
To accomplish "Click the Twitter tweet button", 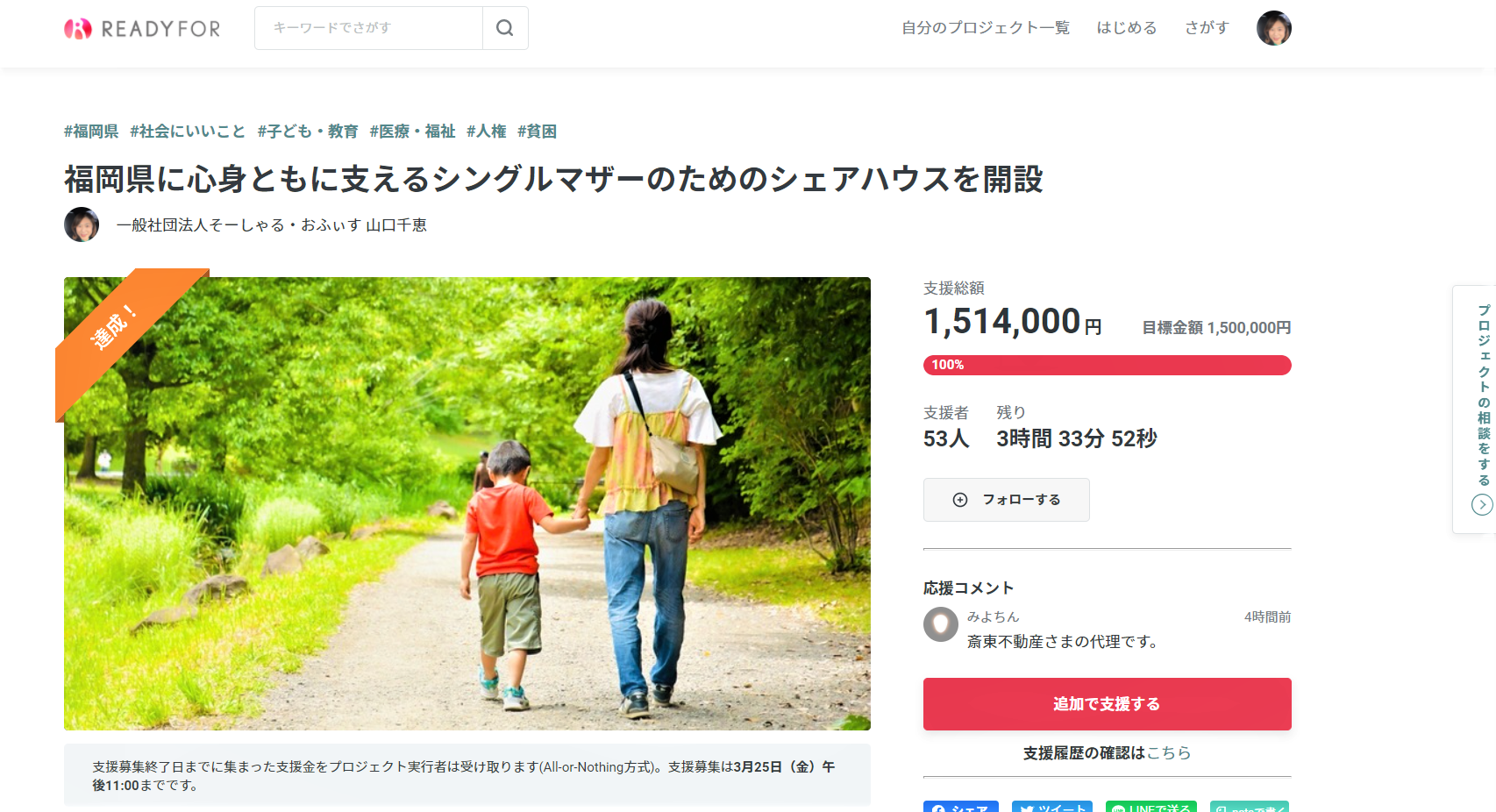I will [x=1052, y=807].
